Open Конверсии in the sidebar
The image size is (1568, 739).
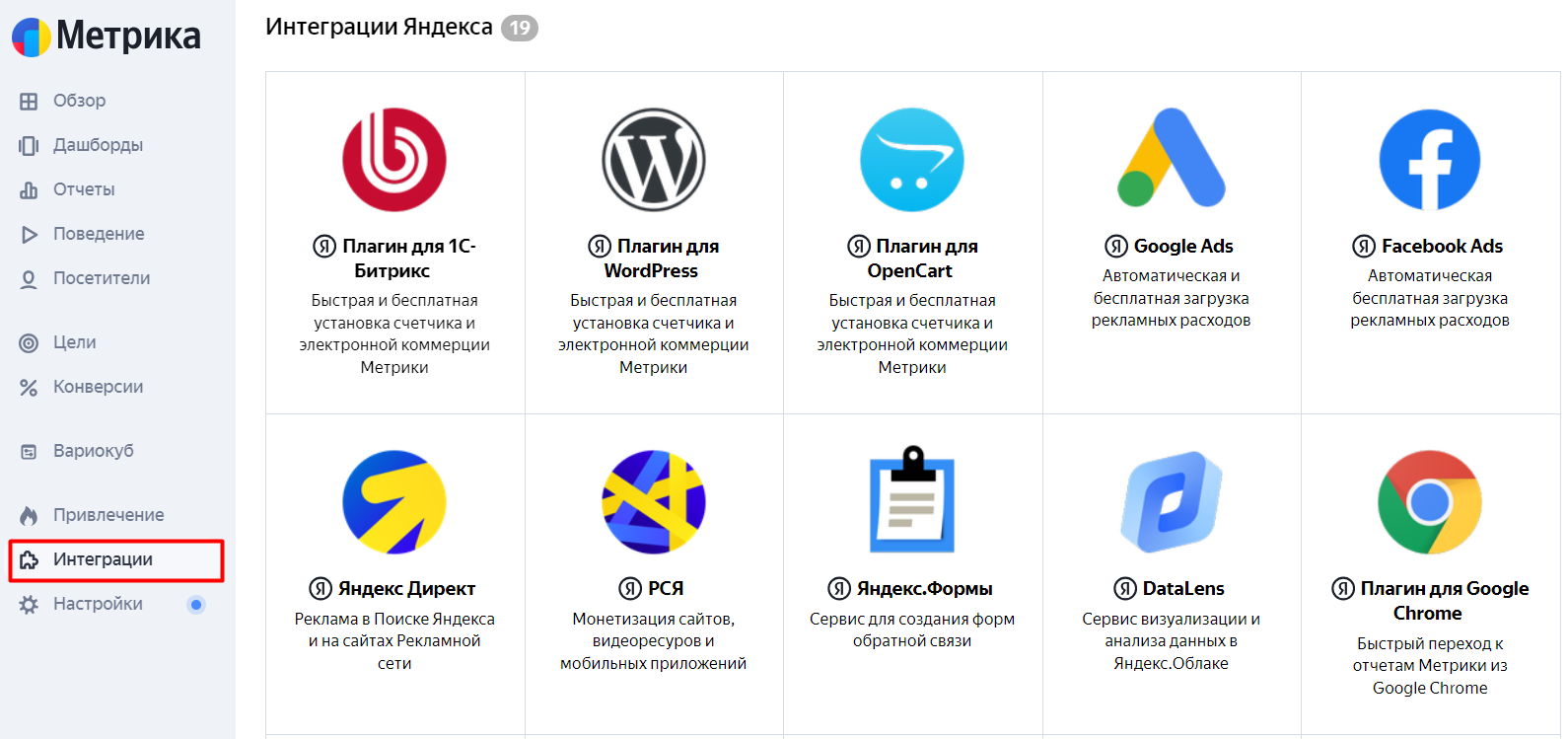pos(98,387)
